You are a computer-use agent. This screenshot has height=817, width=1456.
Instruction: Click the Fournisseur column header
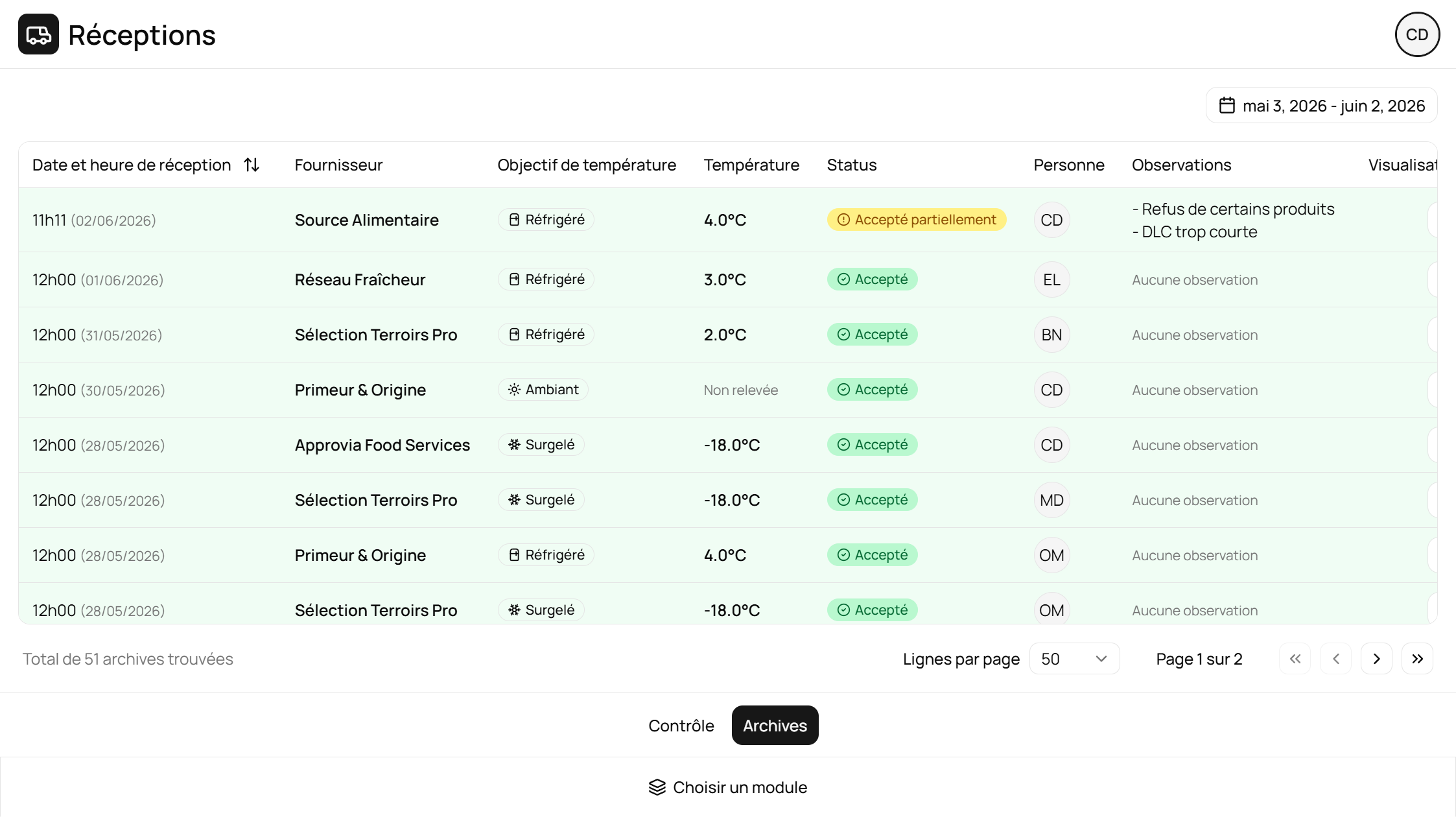[x=338, y=165]
